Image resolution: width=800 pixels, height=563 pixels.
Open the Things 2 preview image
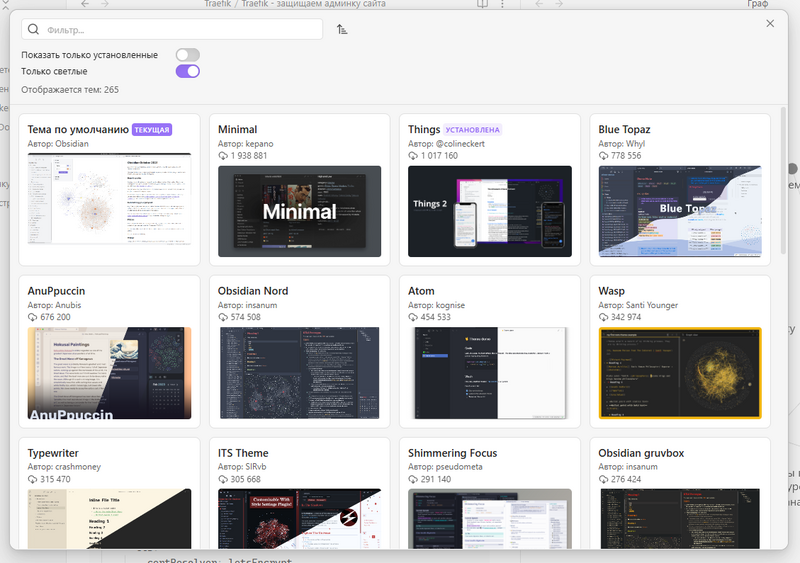(490, 211)
